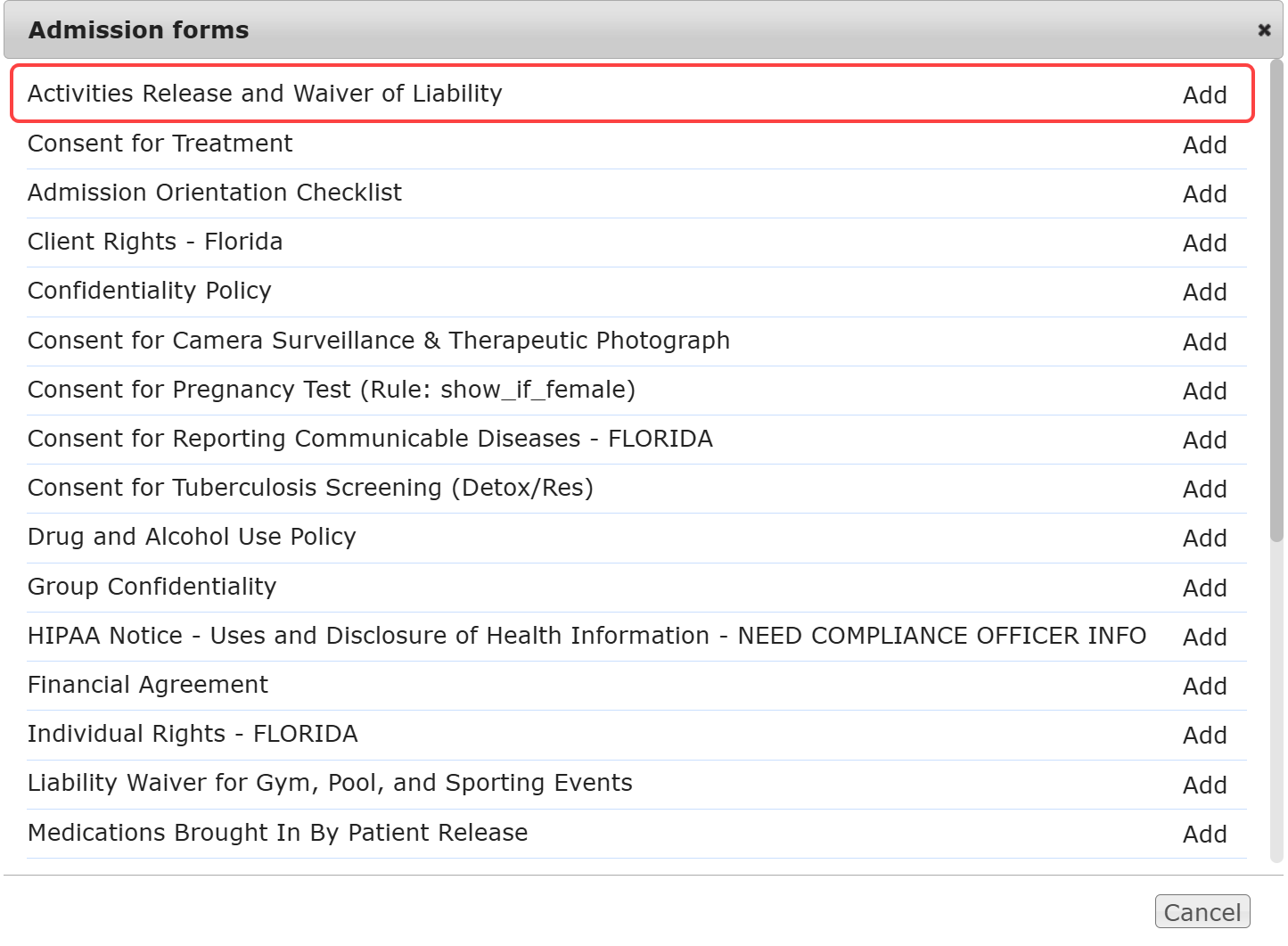Viewport: 1288px width, 946px height.
Task: Add Individual Rights - FLORIDA form
Action: (1204, 736)
